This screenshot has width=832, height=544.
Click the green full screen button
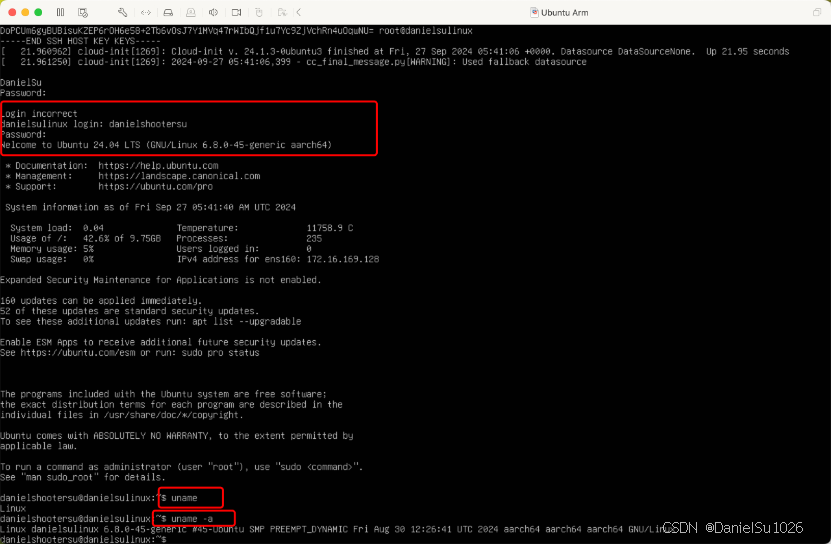coord(38,12)
